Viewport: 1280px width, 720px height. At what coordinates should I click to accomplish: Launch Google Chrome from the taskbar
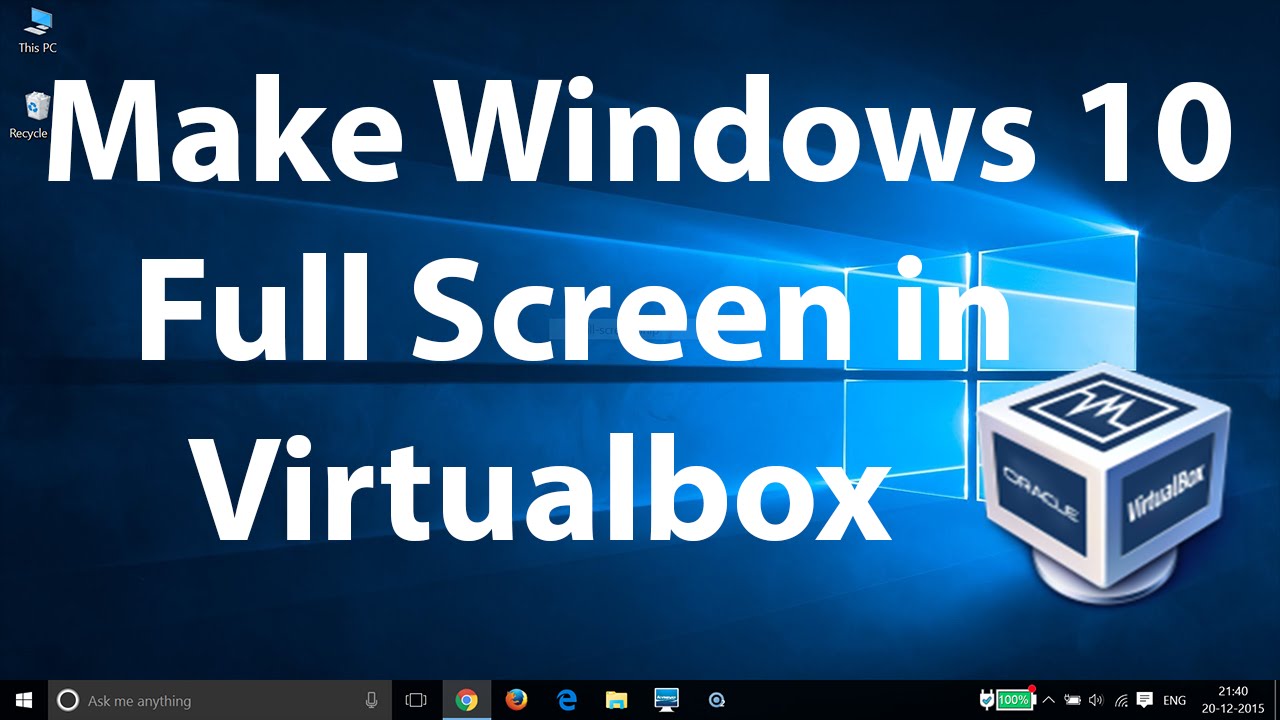pyautogui.click(x=466, y=700)
